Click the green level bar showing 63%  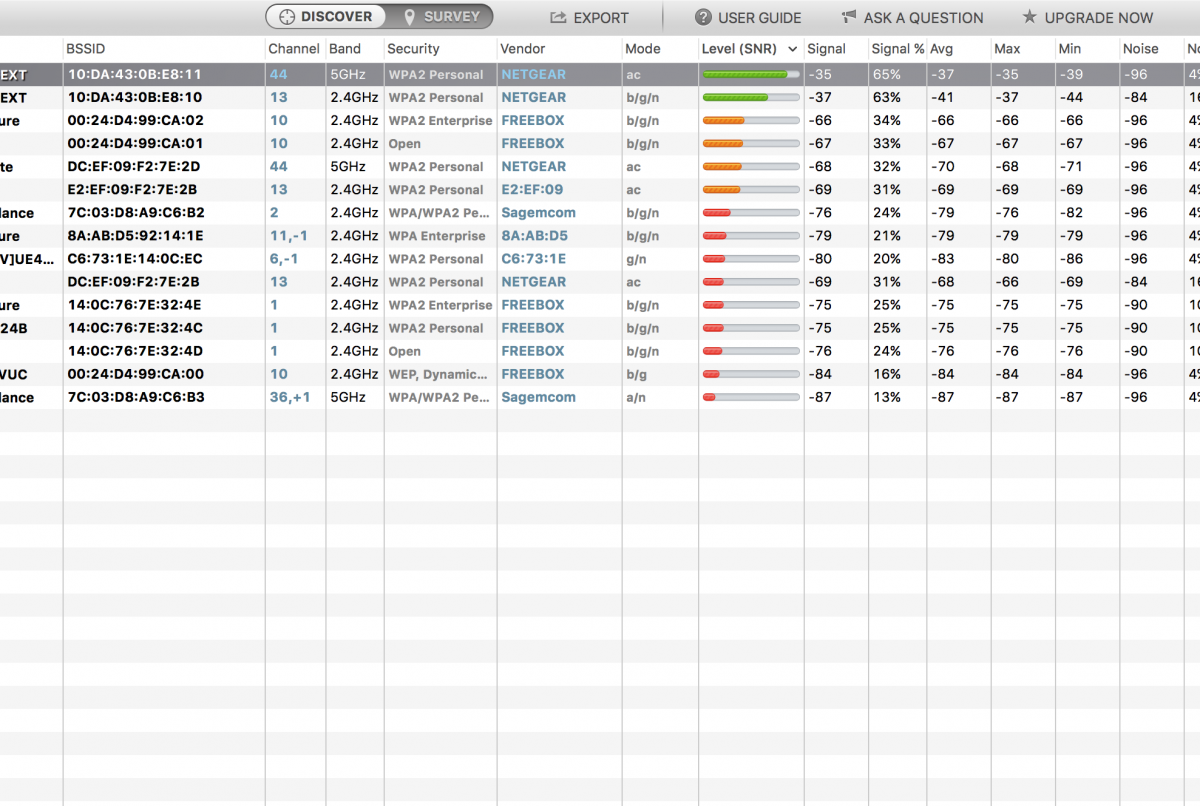pyautogui.click(x=751, y=97)
